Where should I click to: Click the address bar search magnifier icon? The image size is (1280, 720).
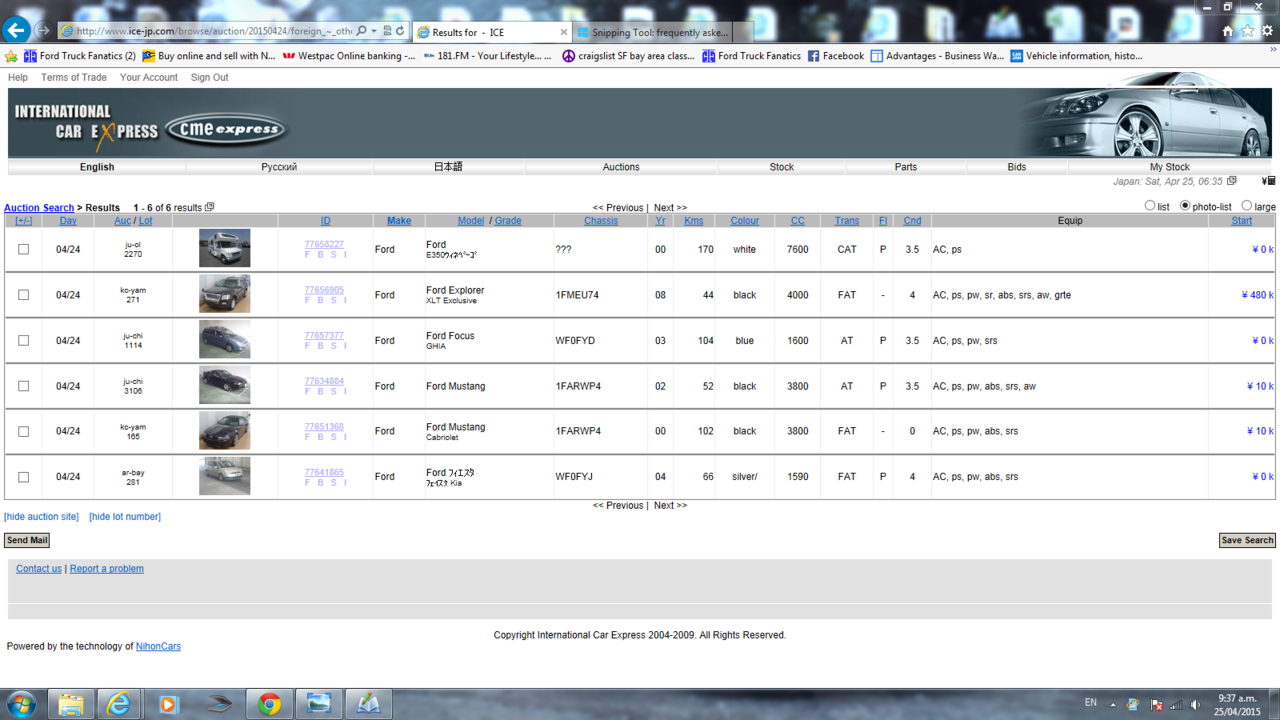361,31
